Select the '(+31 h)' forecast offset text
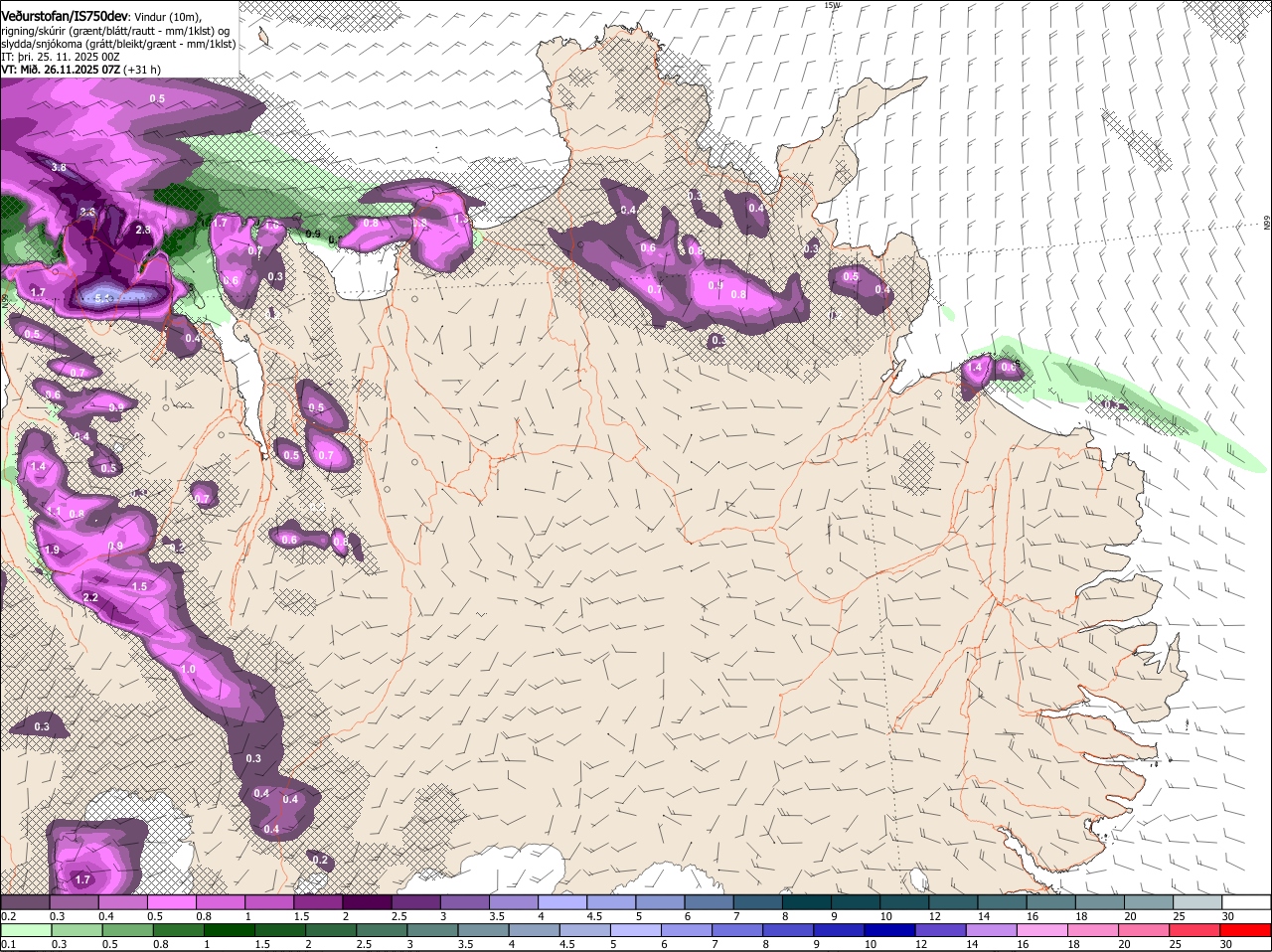 click(x=143, y=70)
